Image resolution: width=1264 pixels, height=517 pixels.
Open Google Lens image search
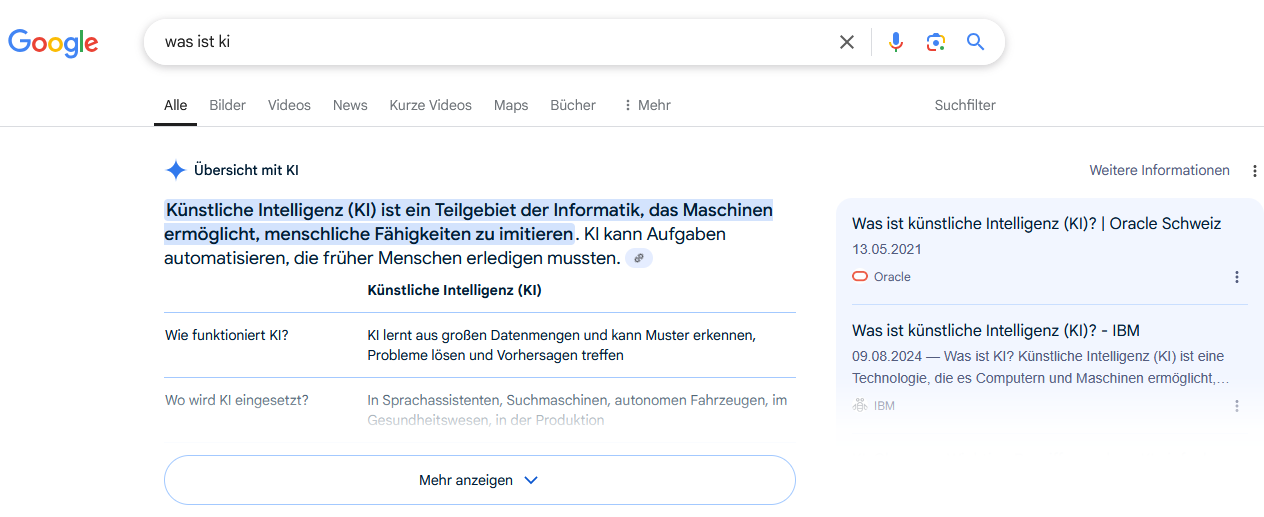[x=936, y=42]
